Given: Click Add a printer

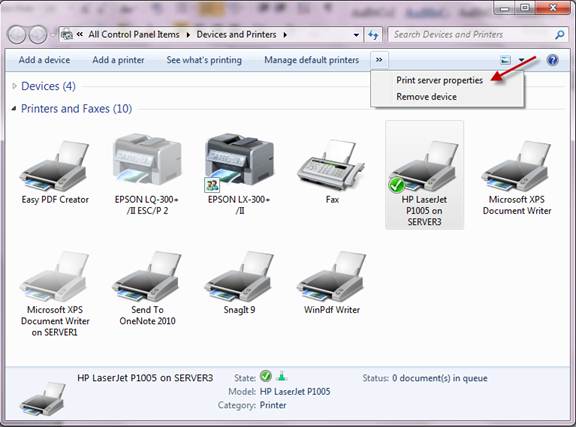Looking at the screenshot, I should coord(118,60).
